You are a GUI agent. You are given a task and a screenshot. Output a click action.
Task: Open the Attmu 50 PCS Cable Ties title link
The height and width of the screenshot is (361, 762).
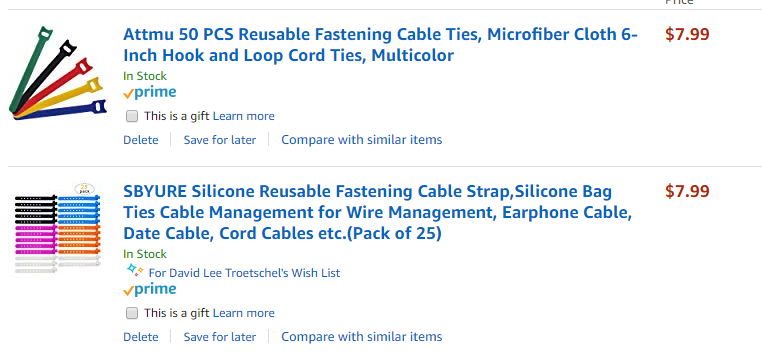click(380, 45)
